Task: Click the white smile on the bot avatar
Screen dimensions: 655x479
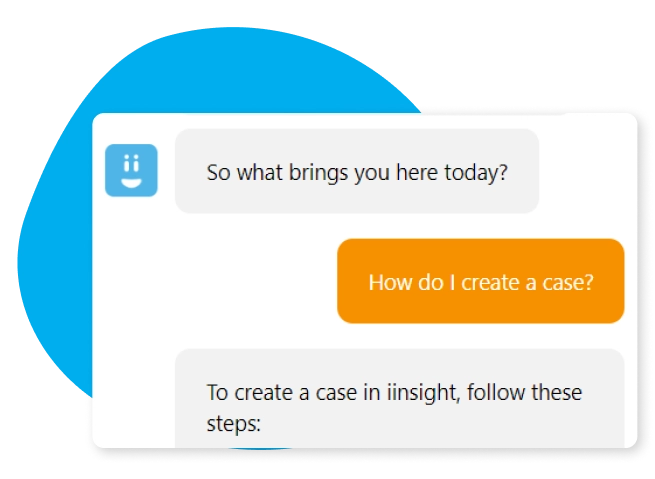Action: 131,183
